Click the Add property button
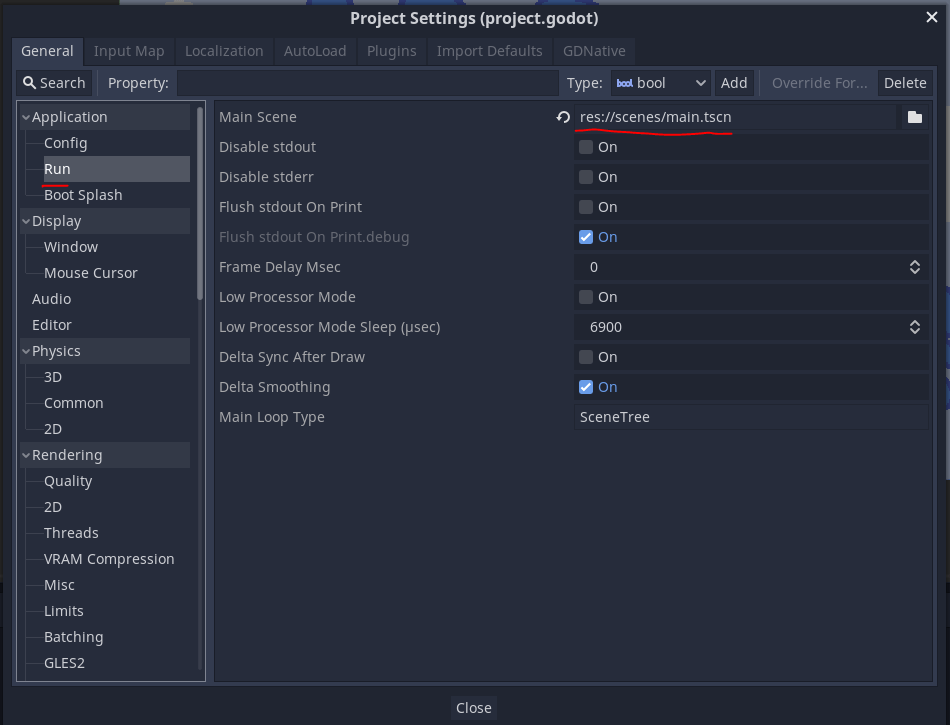The width and height of the screenshot is (950, 725). pyautogui.click(x=734, y=83)
